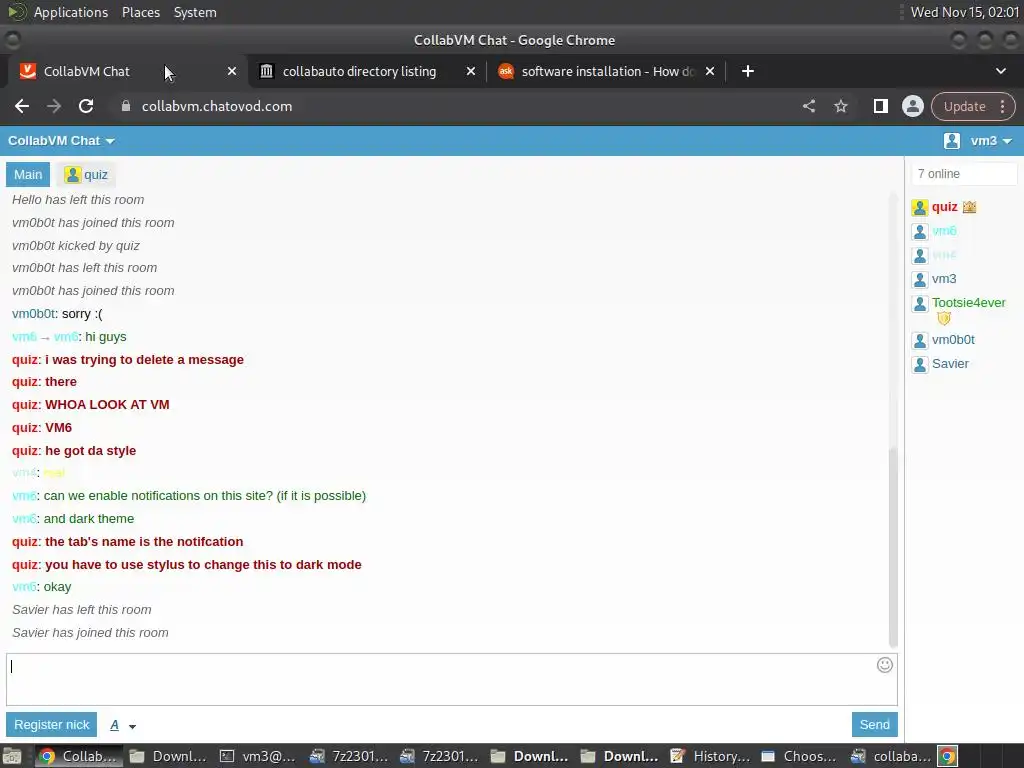Click the Register nick button
This screenshot has width=1024, height=768.
tap(52, 724)
